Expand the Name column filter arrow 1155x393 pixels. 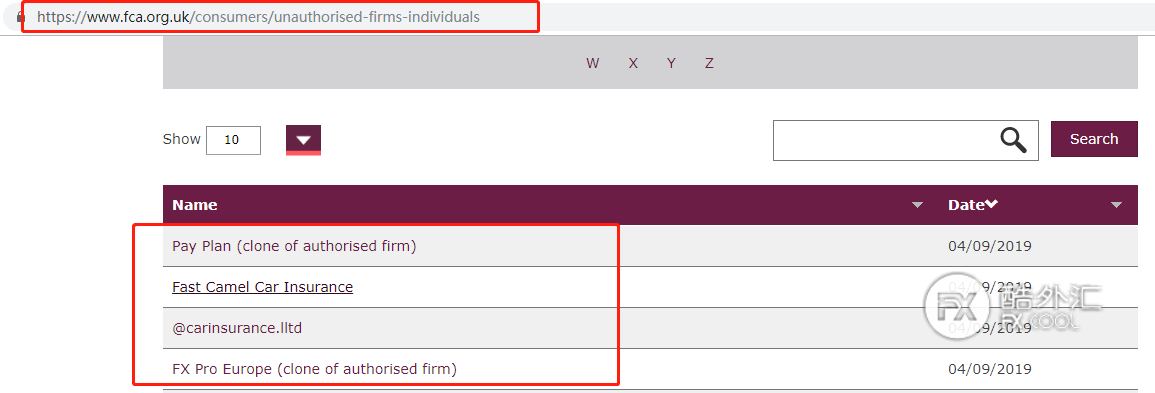[917, 205]
